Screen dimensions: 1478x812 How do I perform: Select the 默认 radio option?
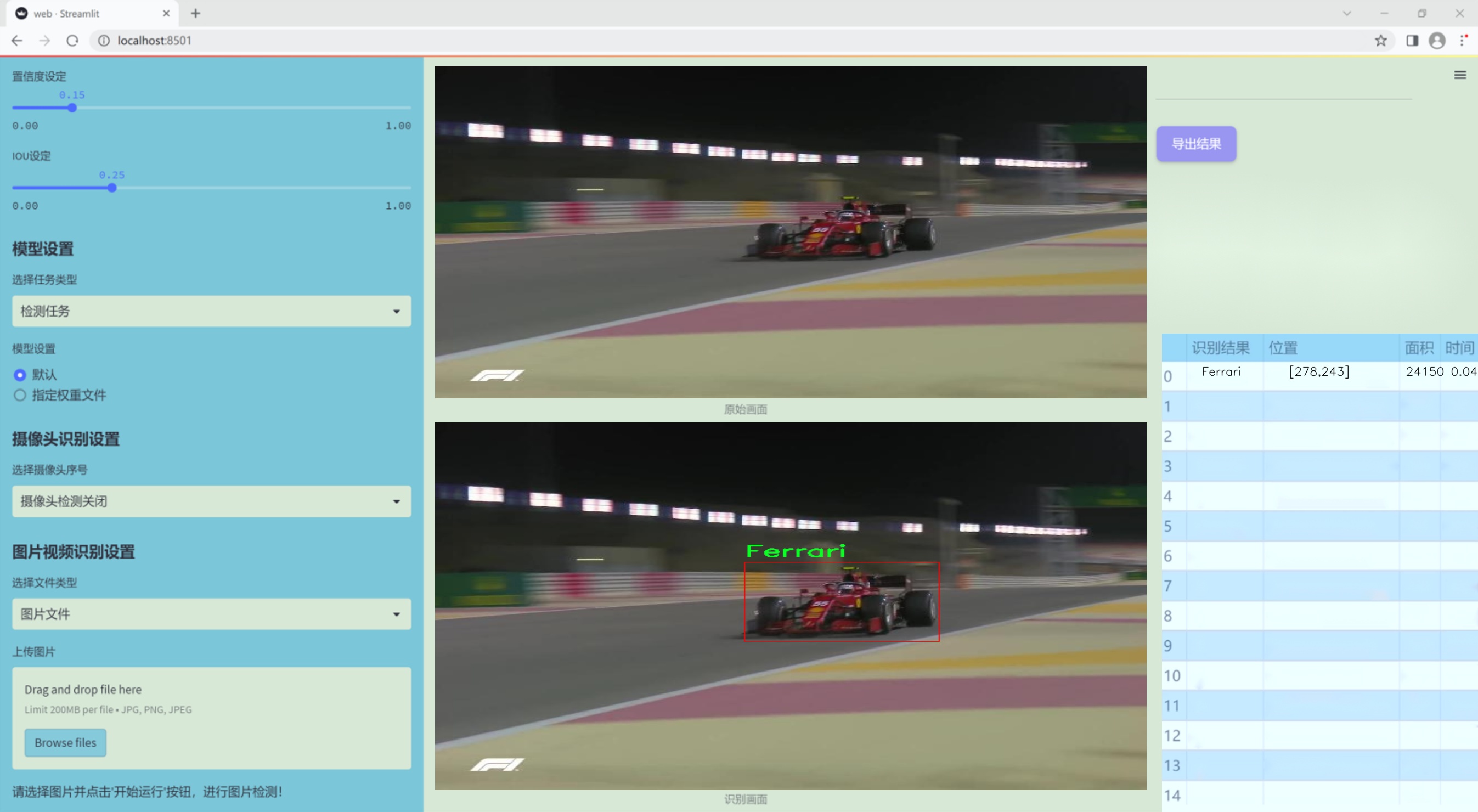pos(20,375)
